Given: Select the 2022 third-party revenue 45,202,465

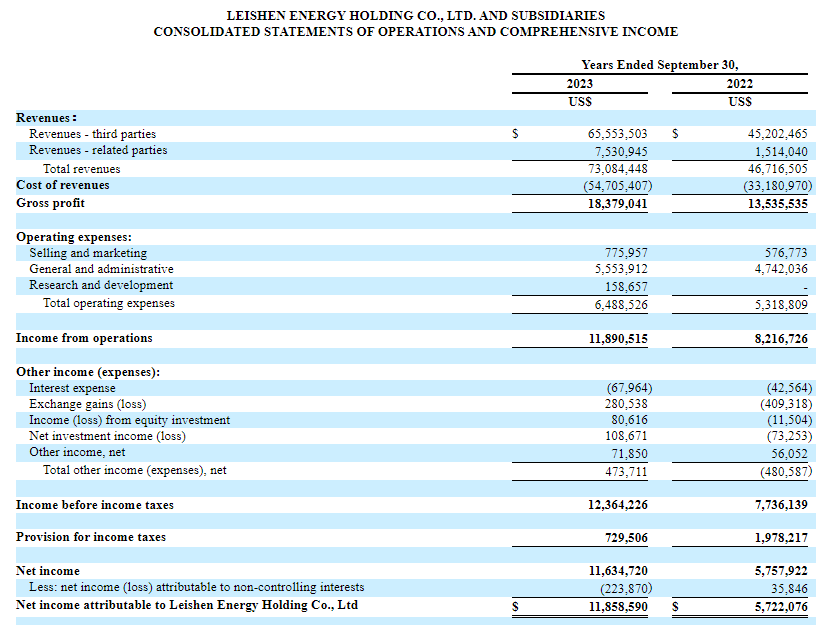Looking at the screenshot, I should click(x=778, y=134).
